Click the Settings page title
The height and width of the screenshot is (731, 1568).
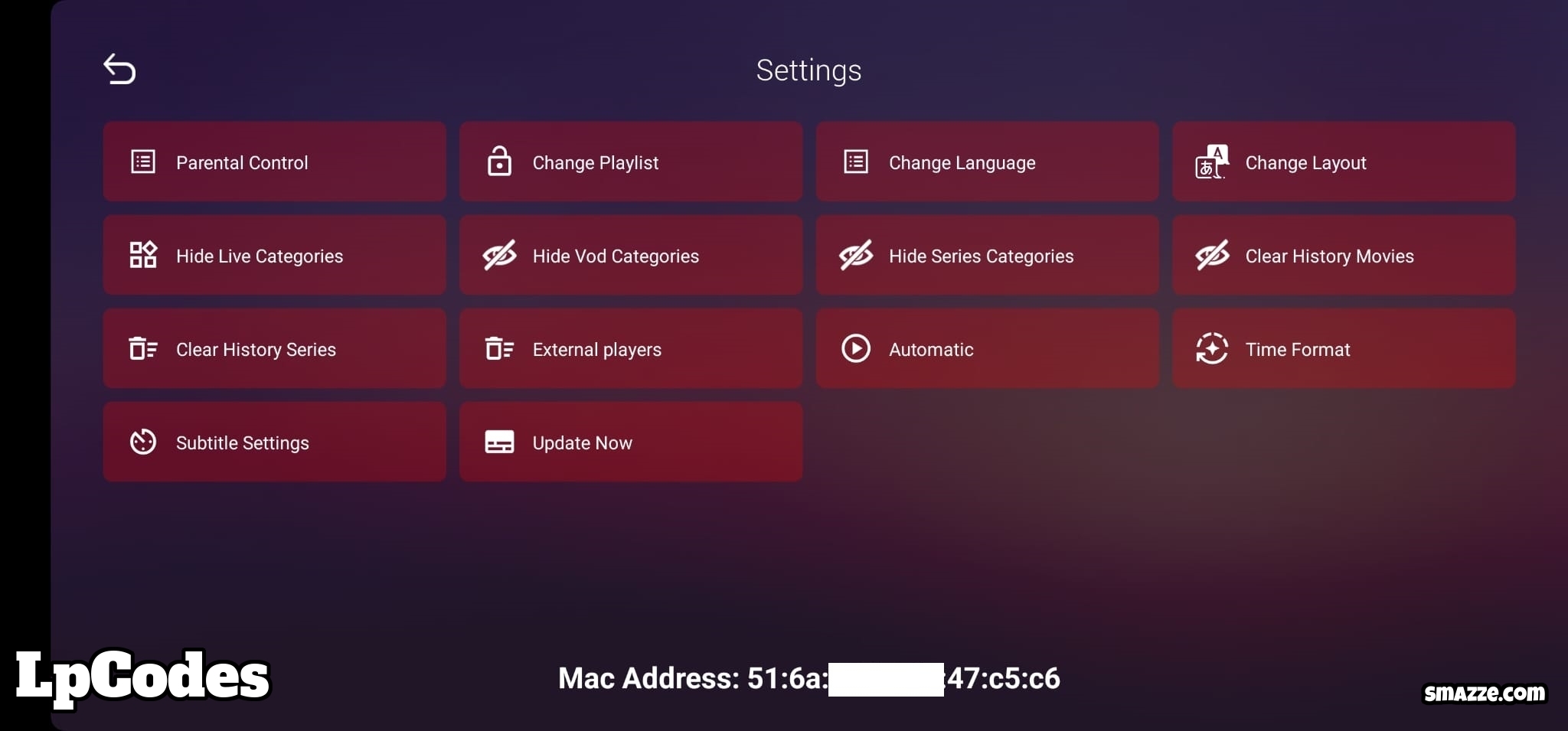[x=808, y=70]
